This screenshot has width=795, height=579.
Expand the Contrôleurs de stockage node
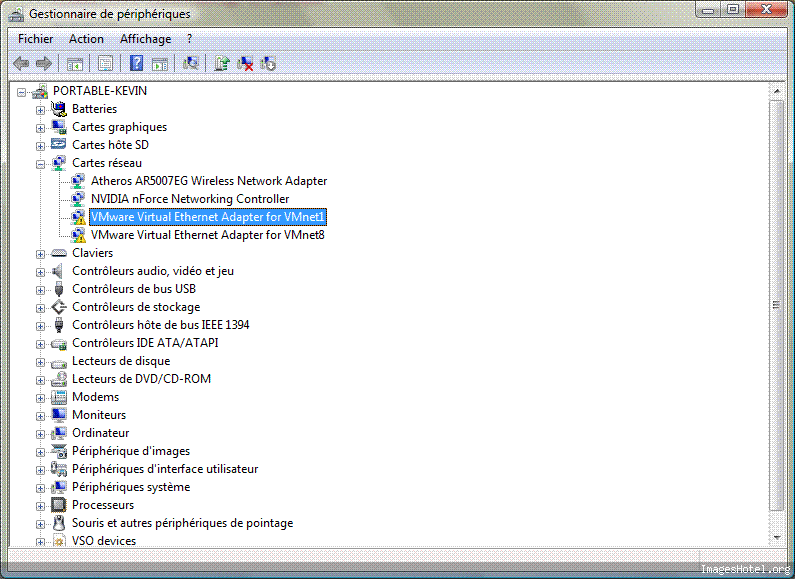(x=40, y=308)
